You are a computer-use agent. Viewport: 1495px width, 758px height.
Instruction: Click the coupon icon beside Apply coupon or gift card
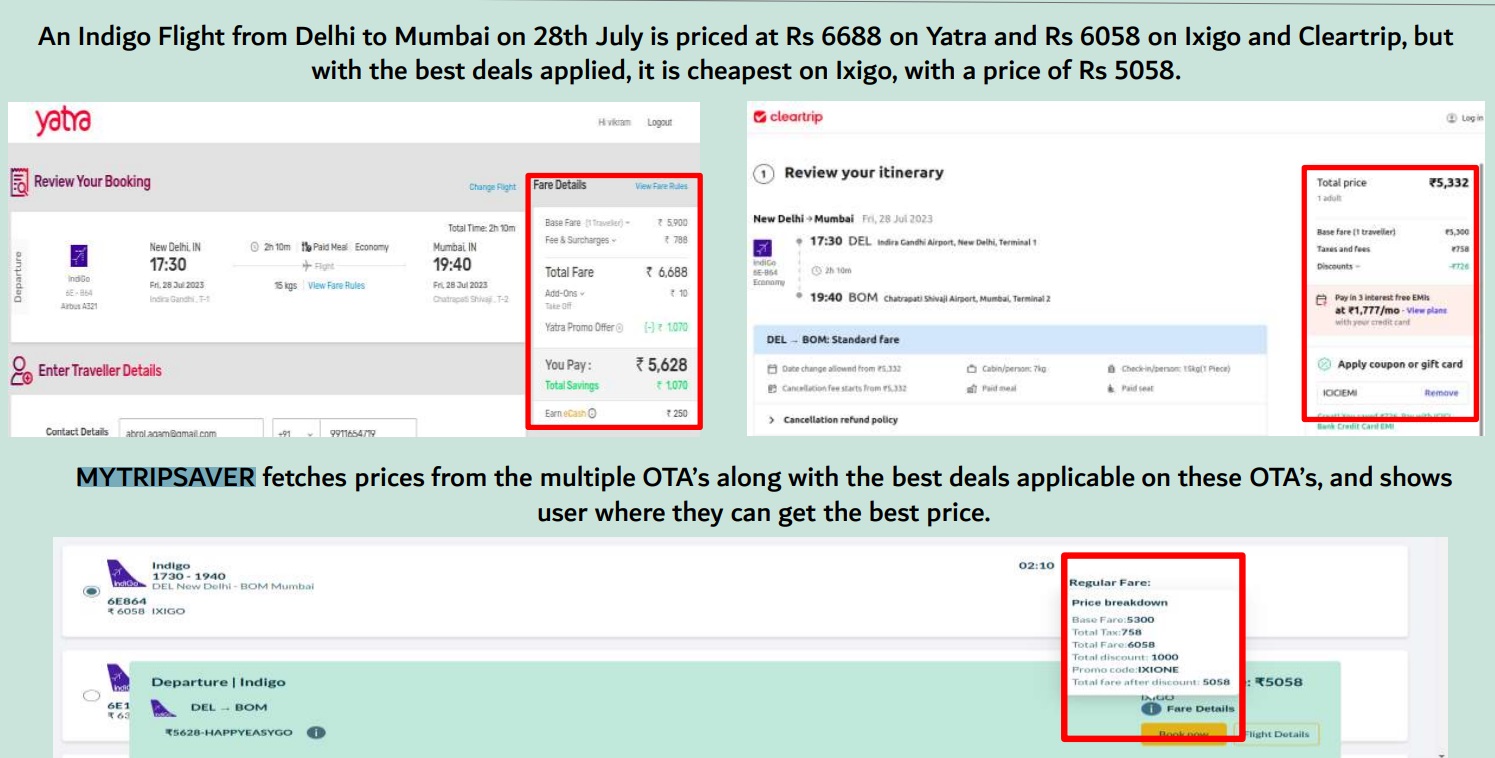click(x=1324, y=364)
